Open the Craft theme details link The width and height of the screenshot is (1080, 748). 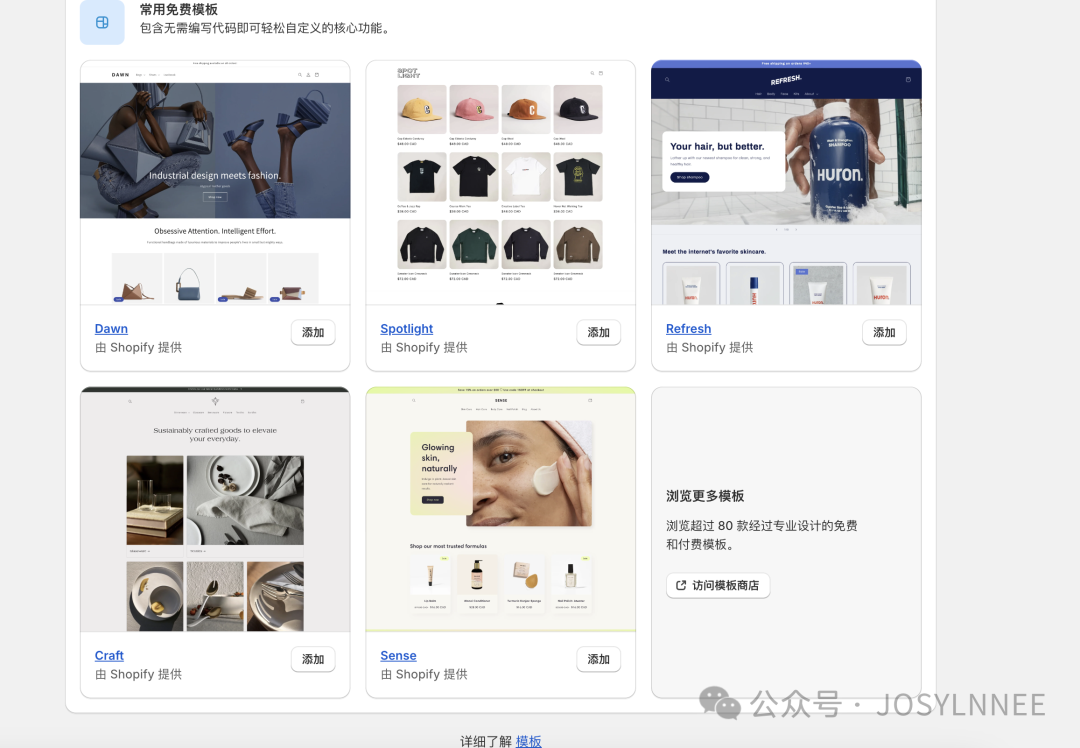(x=109, y=655)
